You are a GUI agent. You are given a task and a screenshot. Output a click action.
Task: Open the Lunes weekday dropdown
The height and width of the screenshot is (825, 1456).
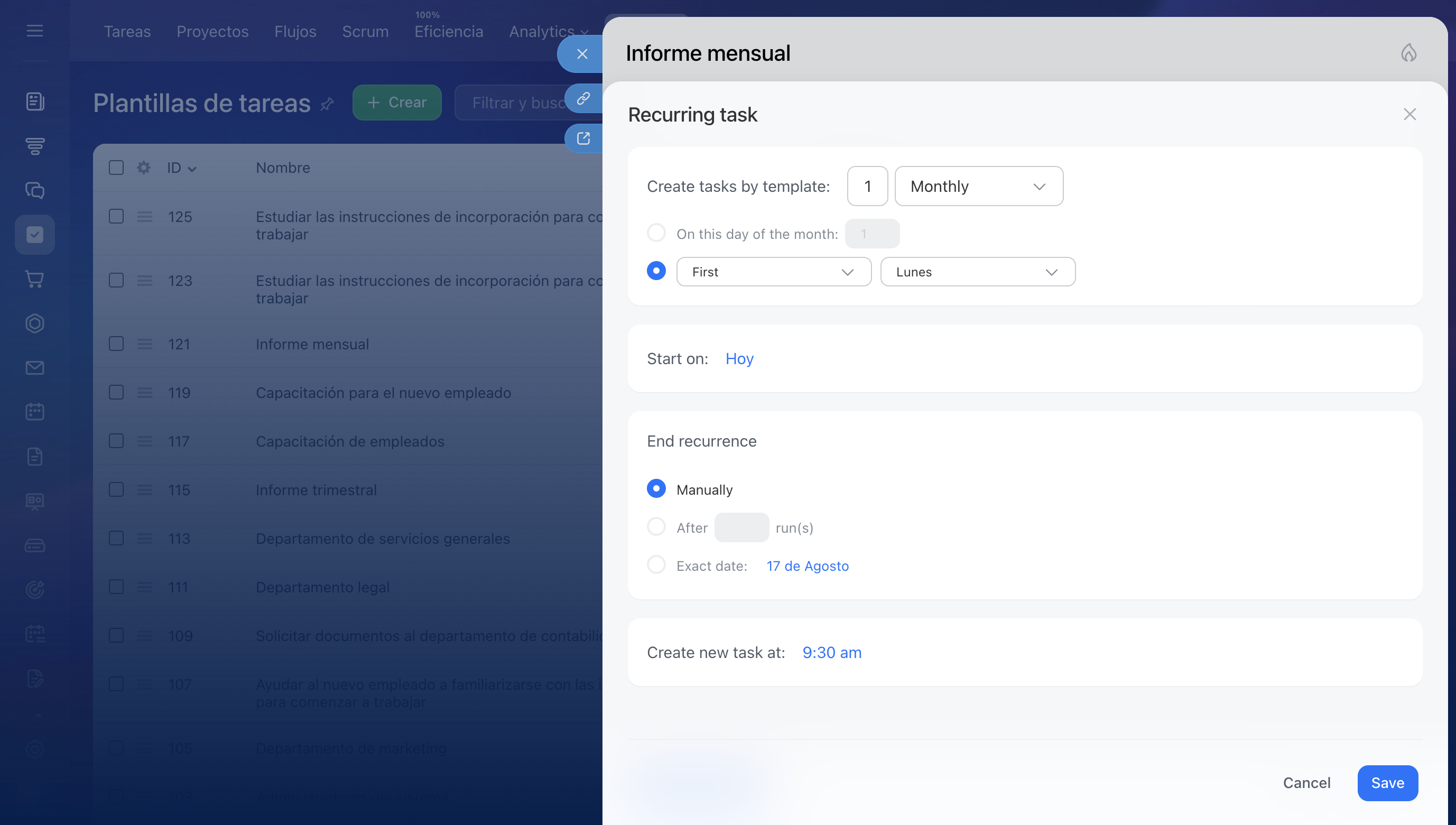[x=978, y=272]
